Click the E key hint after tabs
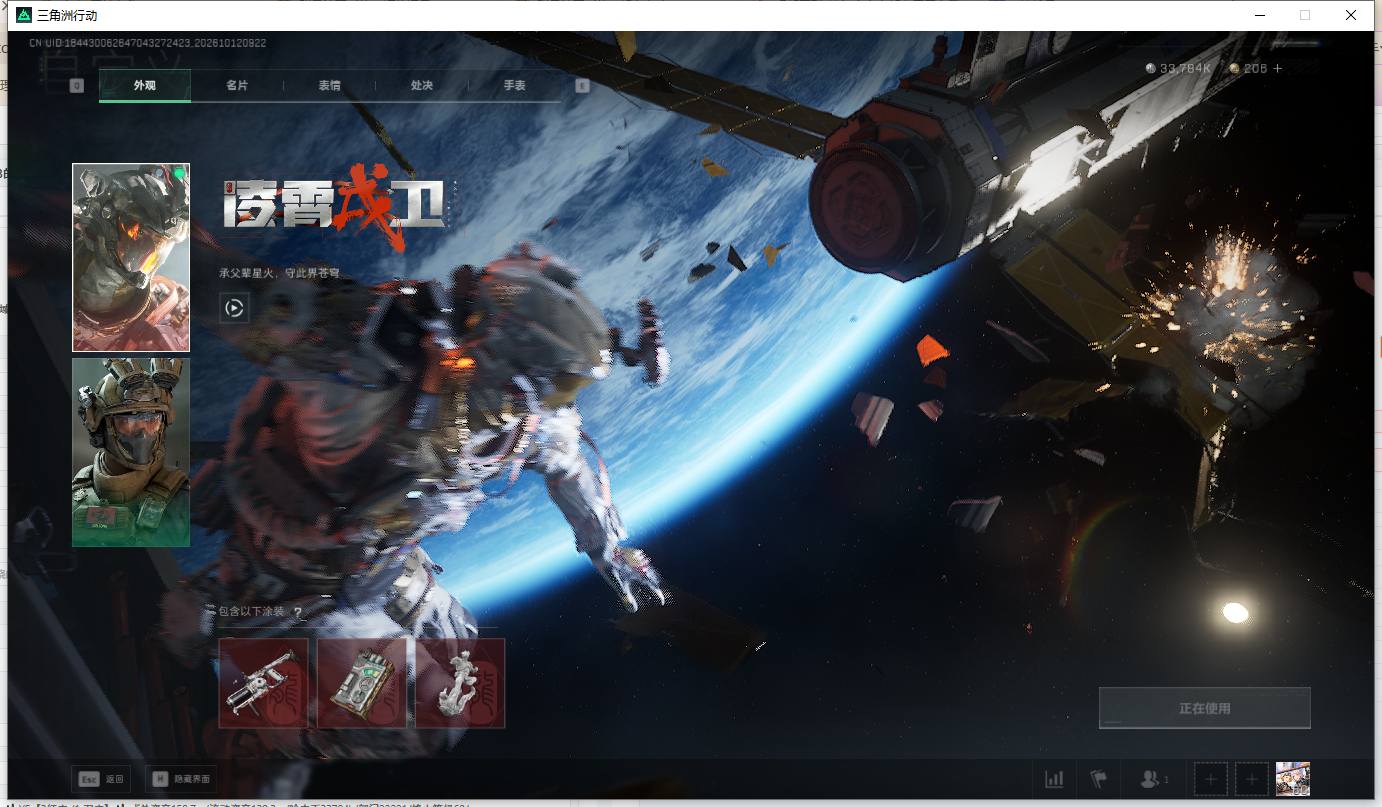Image resolution: width=1382 pixels, height=807 pixels. pos(582,86)
